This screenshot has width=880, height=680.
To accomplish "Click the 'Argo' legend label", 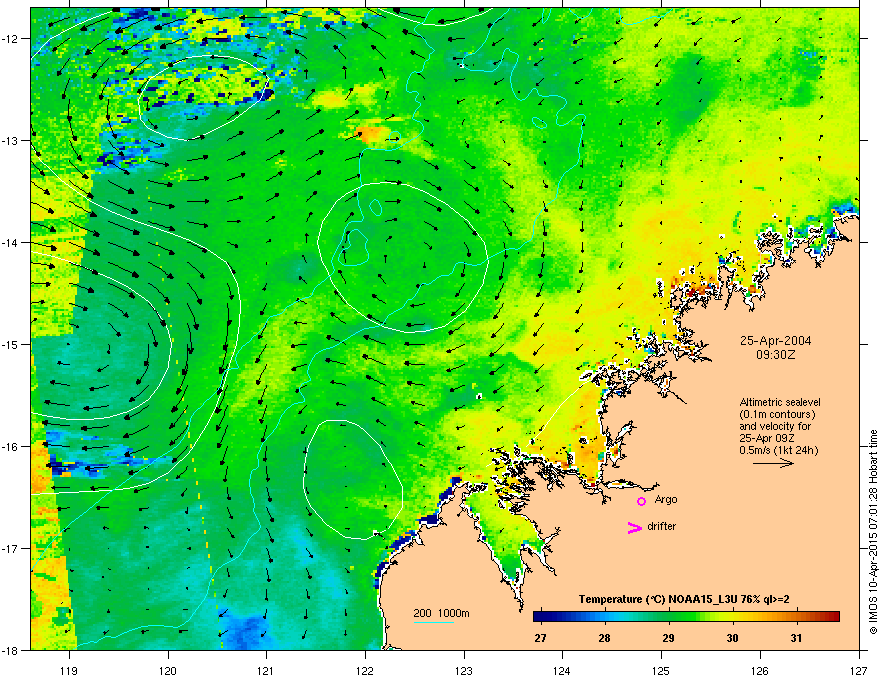I will point(666,499).
